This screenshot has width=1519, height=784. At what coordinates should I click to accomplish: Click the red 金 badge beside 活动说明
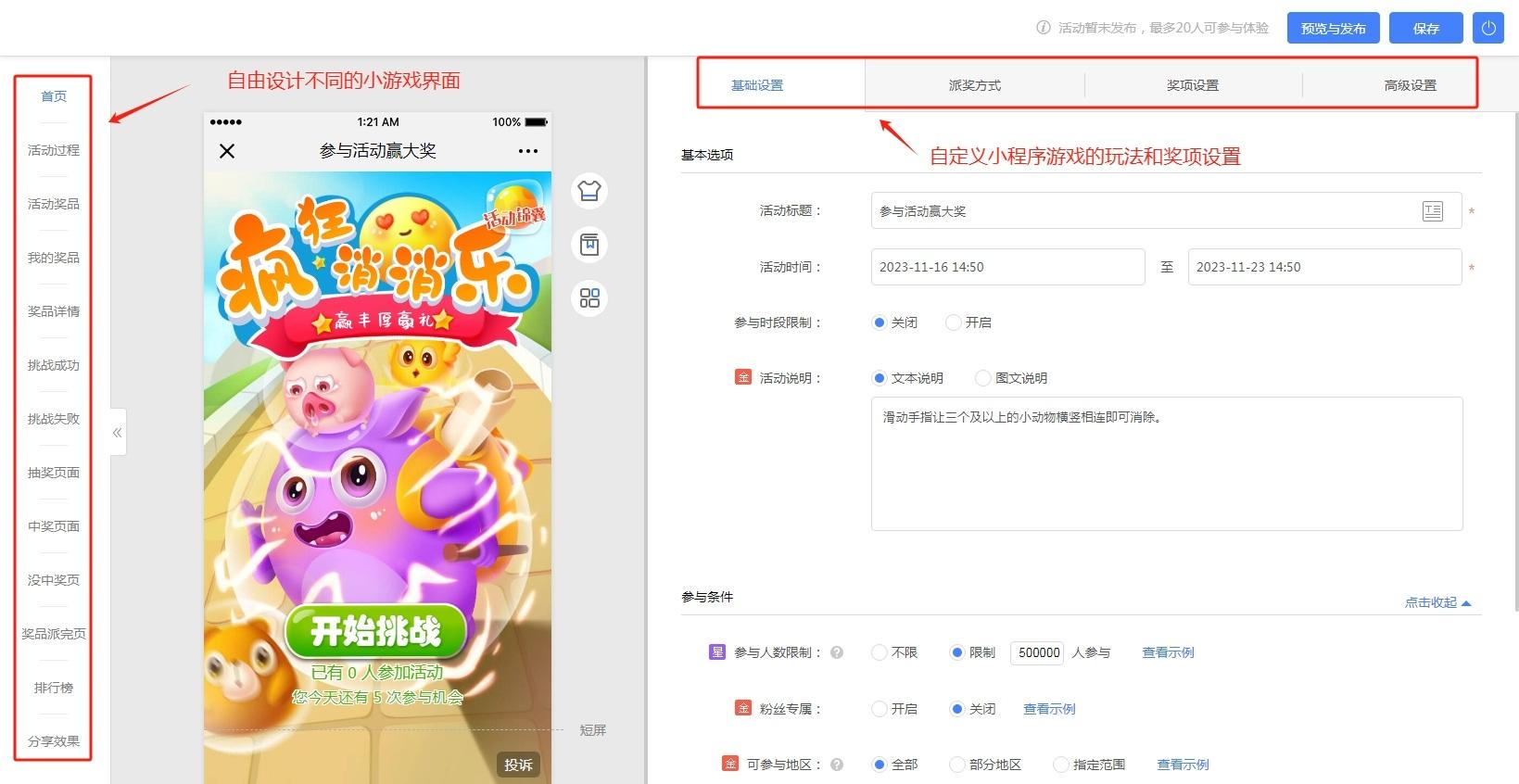(x=743, y=377)
